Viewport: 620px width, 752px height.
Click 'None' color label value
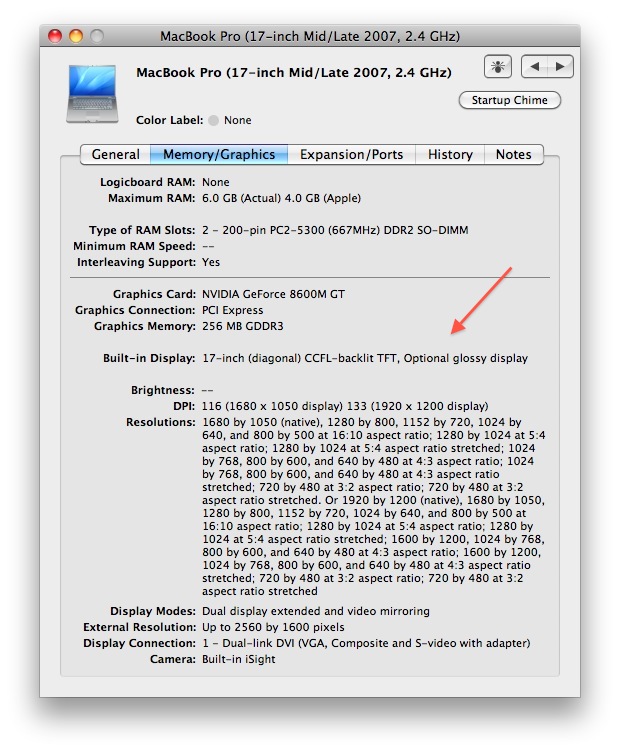[x=237, y=120]
